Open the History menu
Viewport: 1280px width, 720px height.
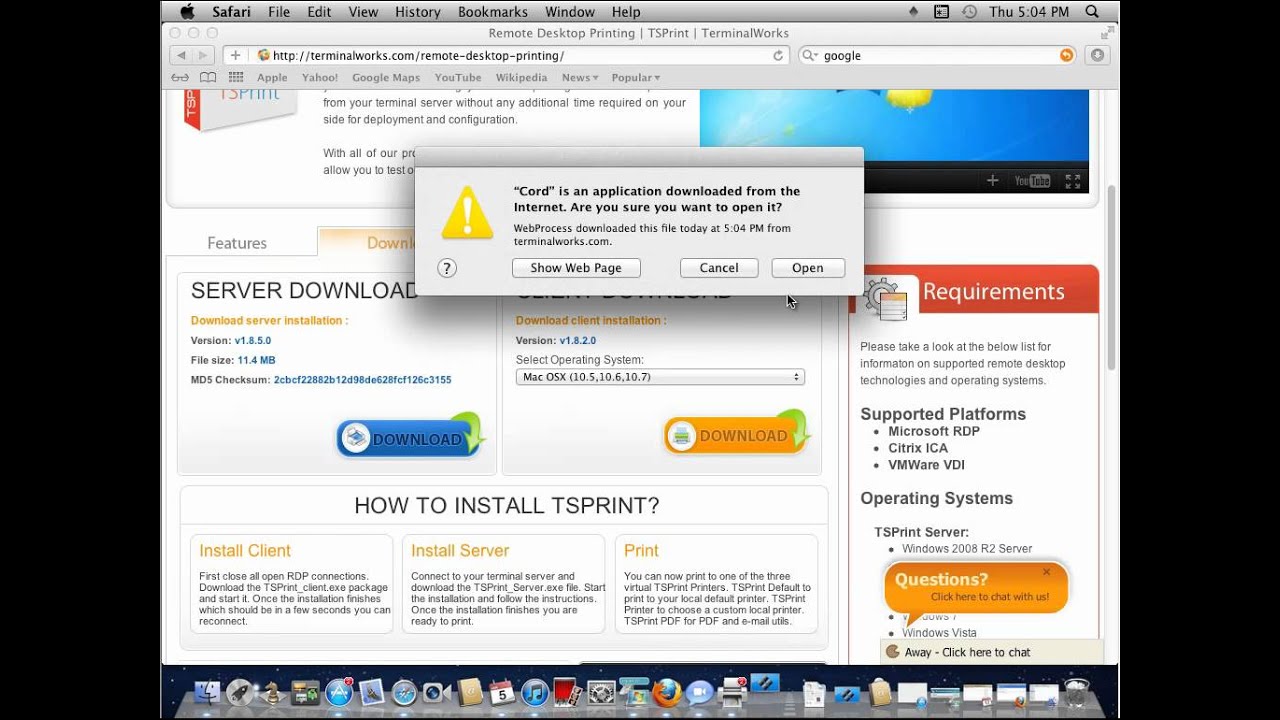point(418,12)
